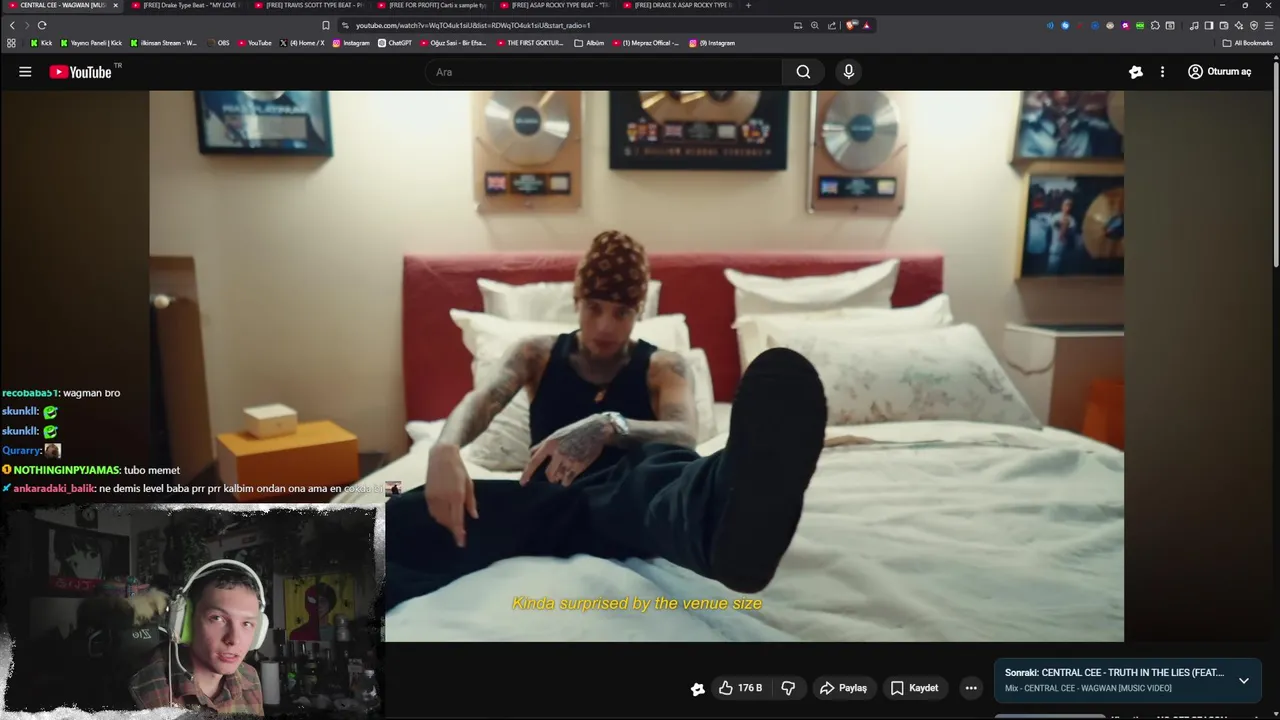The width and height of the screenshot is (1280, 720).
Task: Bookmark this page using address bar bookmark icon
Action: pyautogui.click(x=326, y=25)
